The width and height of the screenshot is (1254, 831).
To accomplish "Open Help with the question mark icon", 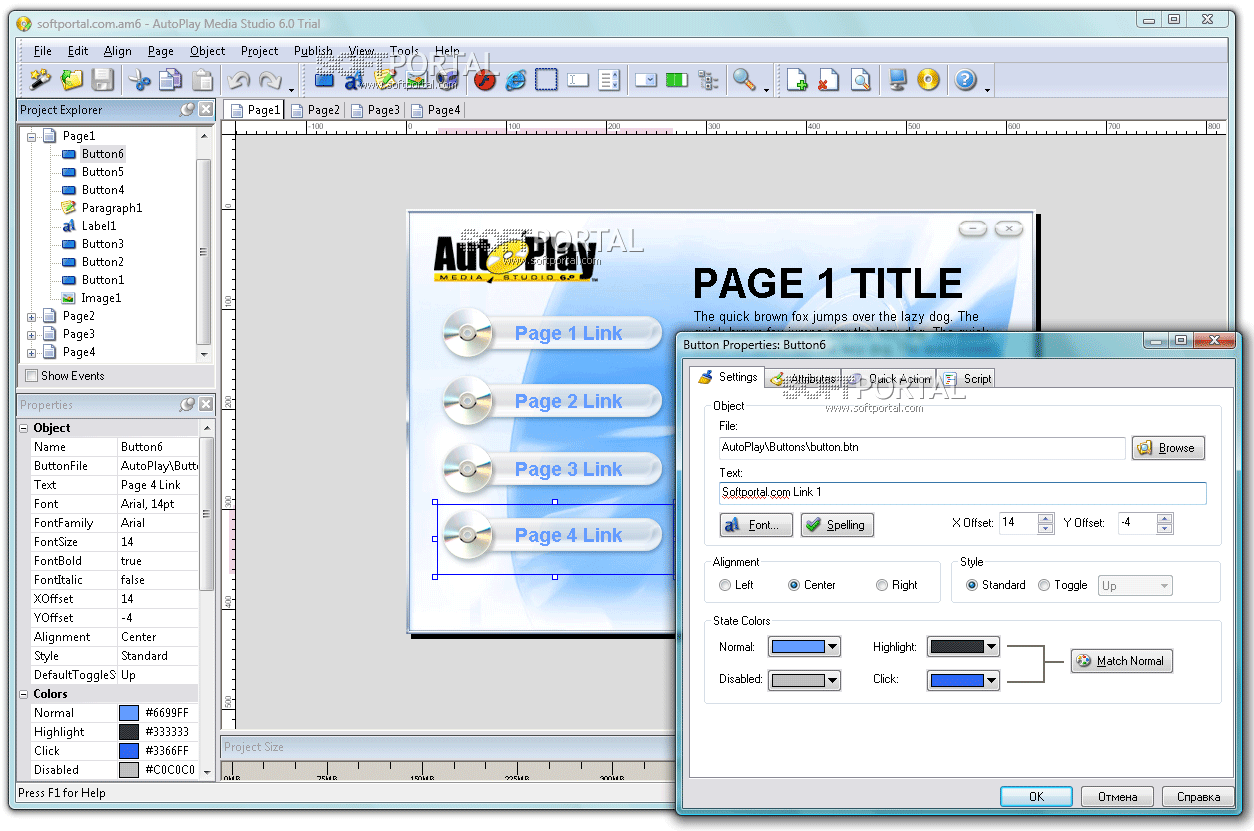I will click(x=965, y=80).
